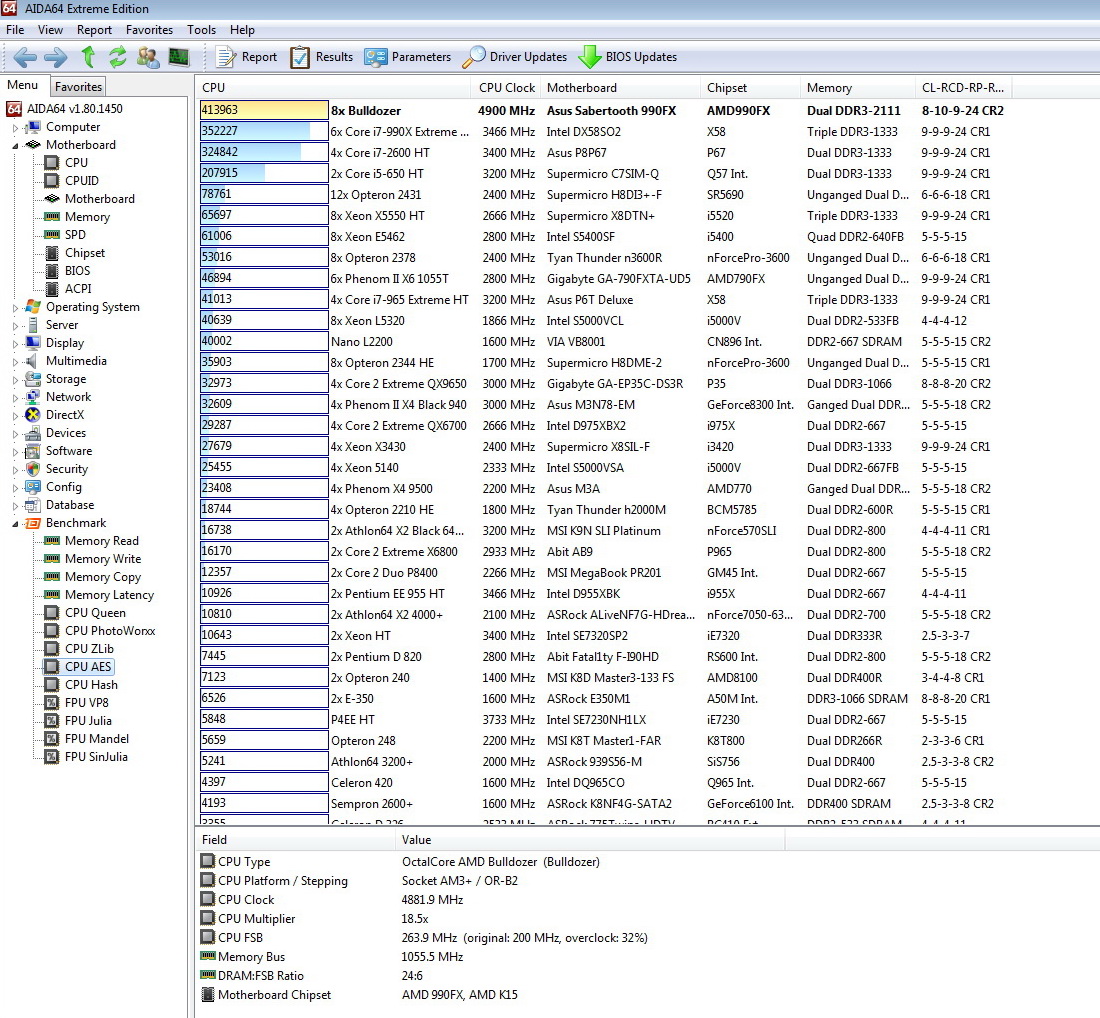Sort by the CPU Clock column header

pyautogui.click(x=506, y=88)
